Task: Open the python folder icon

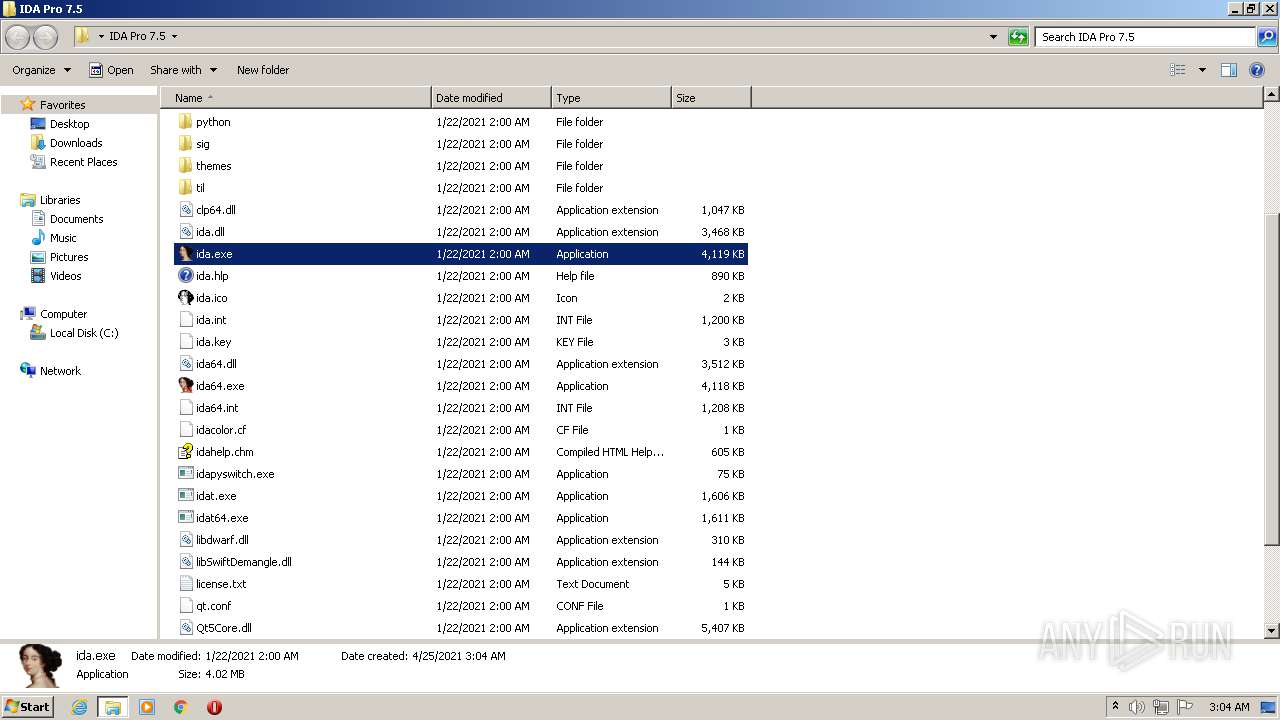Action: [x=185, y=122]
